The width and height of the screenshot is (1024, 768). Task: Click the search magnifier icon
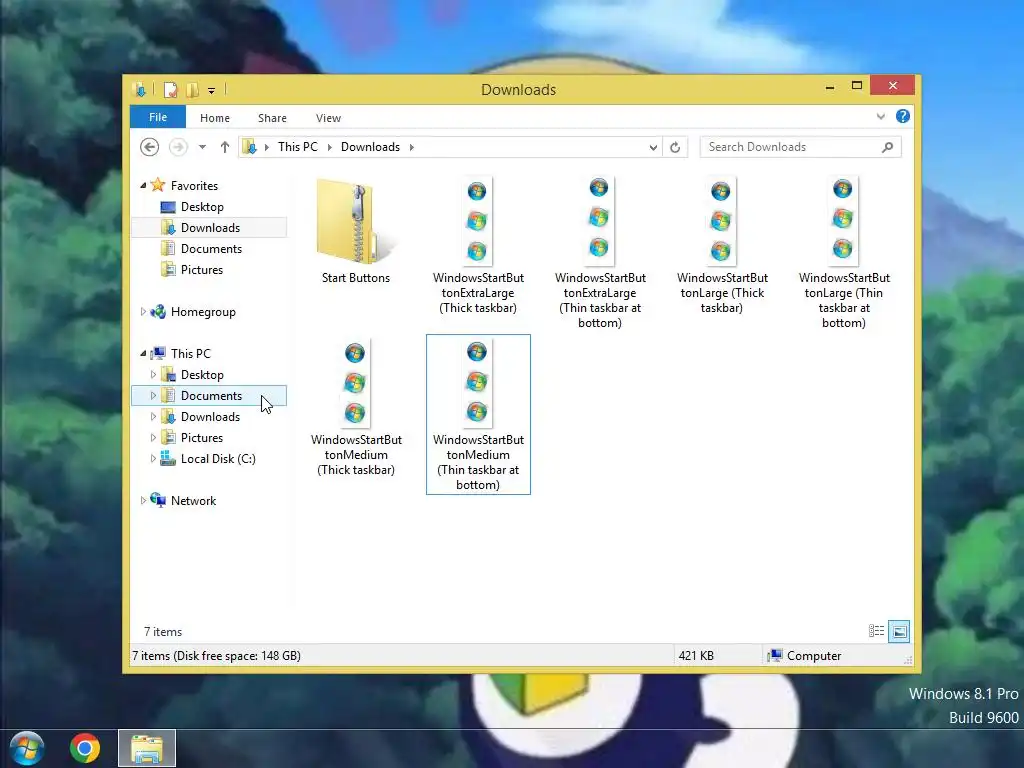pos(887,147)
